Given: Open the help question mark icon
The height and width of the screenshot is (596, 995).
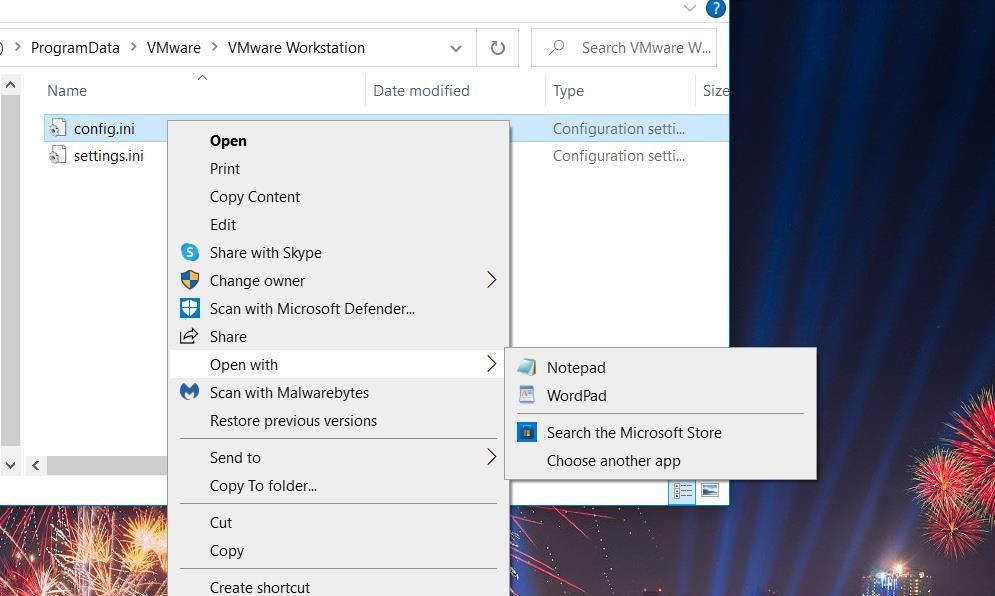Looking at the screenshot, I should click(x=716, y=8).
